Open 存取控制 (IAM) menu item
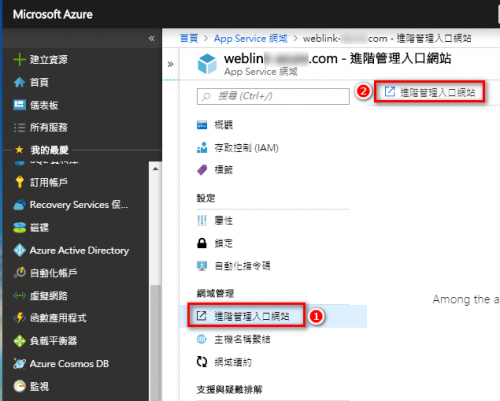The height and width of the screenshot is (401, 500). pyautogui.click(x=238, y=148)
